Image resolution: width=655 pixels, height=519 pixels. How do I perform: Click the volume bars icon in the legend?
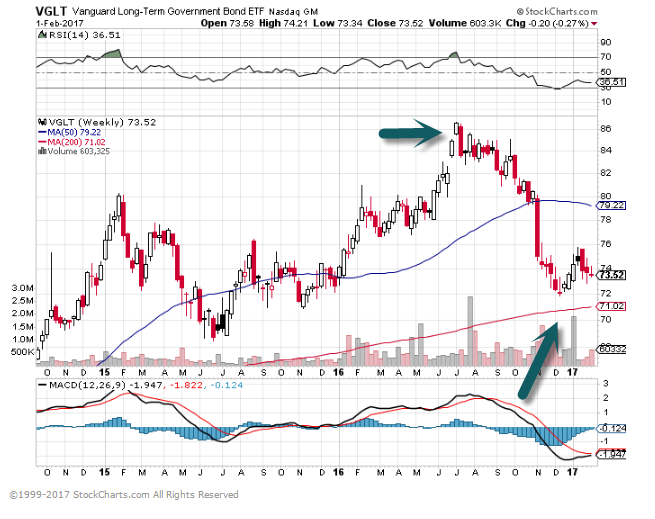[42, 151]
